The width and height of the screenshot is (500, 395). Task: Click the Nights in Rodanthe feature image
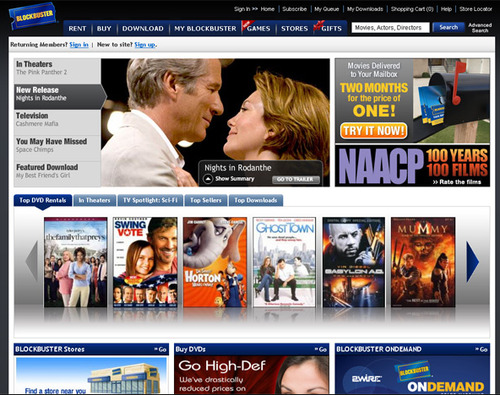pos(215,123)
